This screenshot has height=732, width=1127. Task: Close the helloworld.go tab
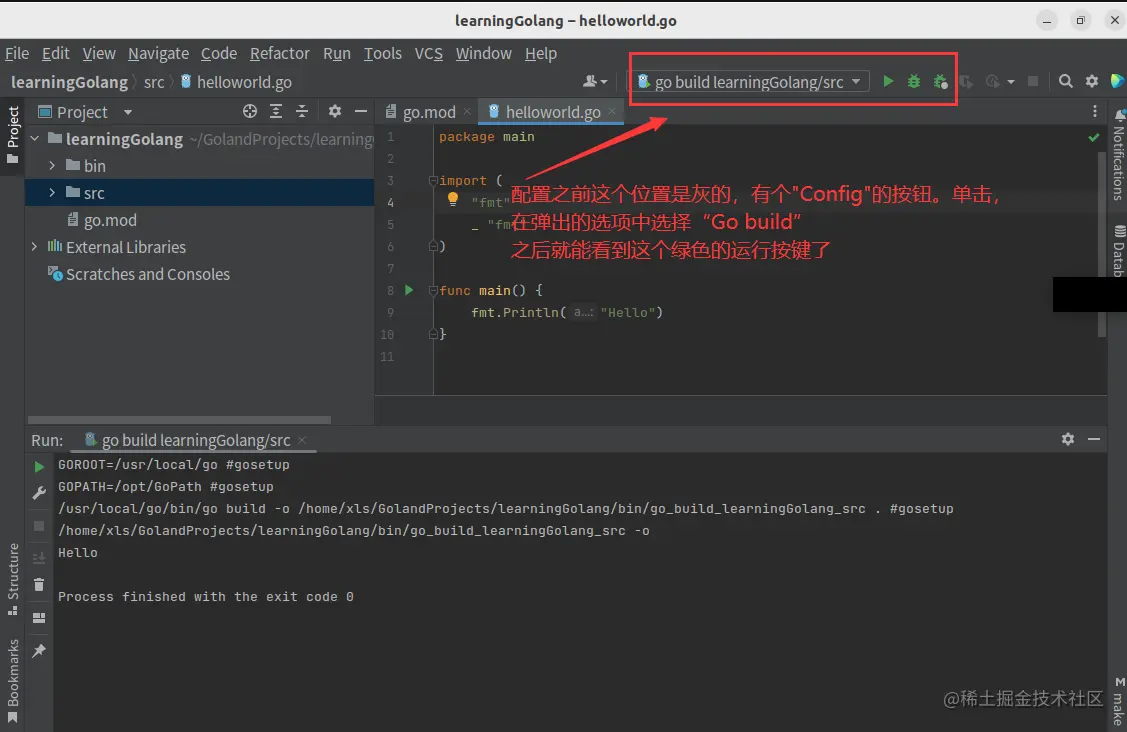coord(612,111)
